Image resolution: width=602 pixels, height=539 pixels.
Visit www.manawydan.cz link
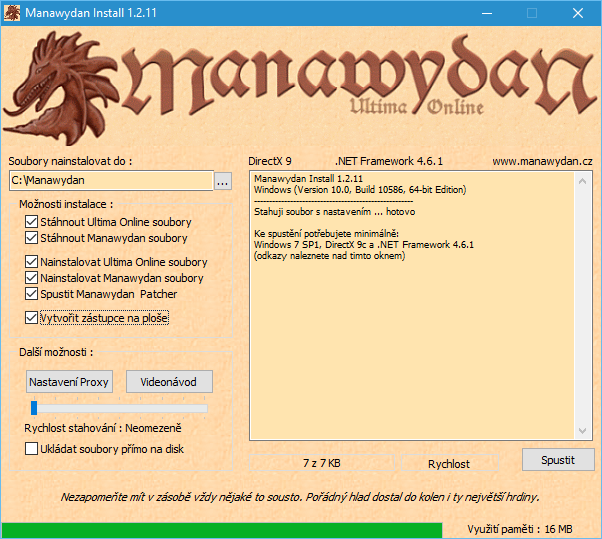[x=542, y=161]
